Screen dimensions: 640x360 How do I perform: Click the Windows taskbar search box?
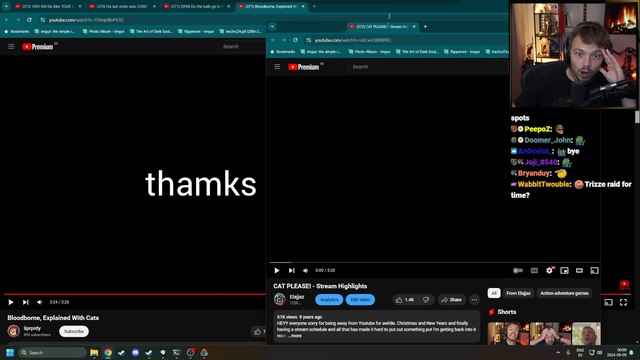click(x=52, y=352)
